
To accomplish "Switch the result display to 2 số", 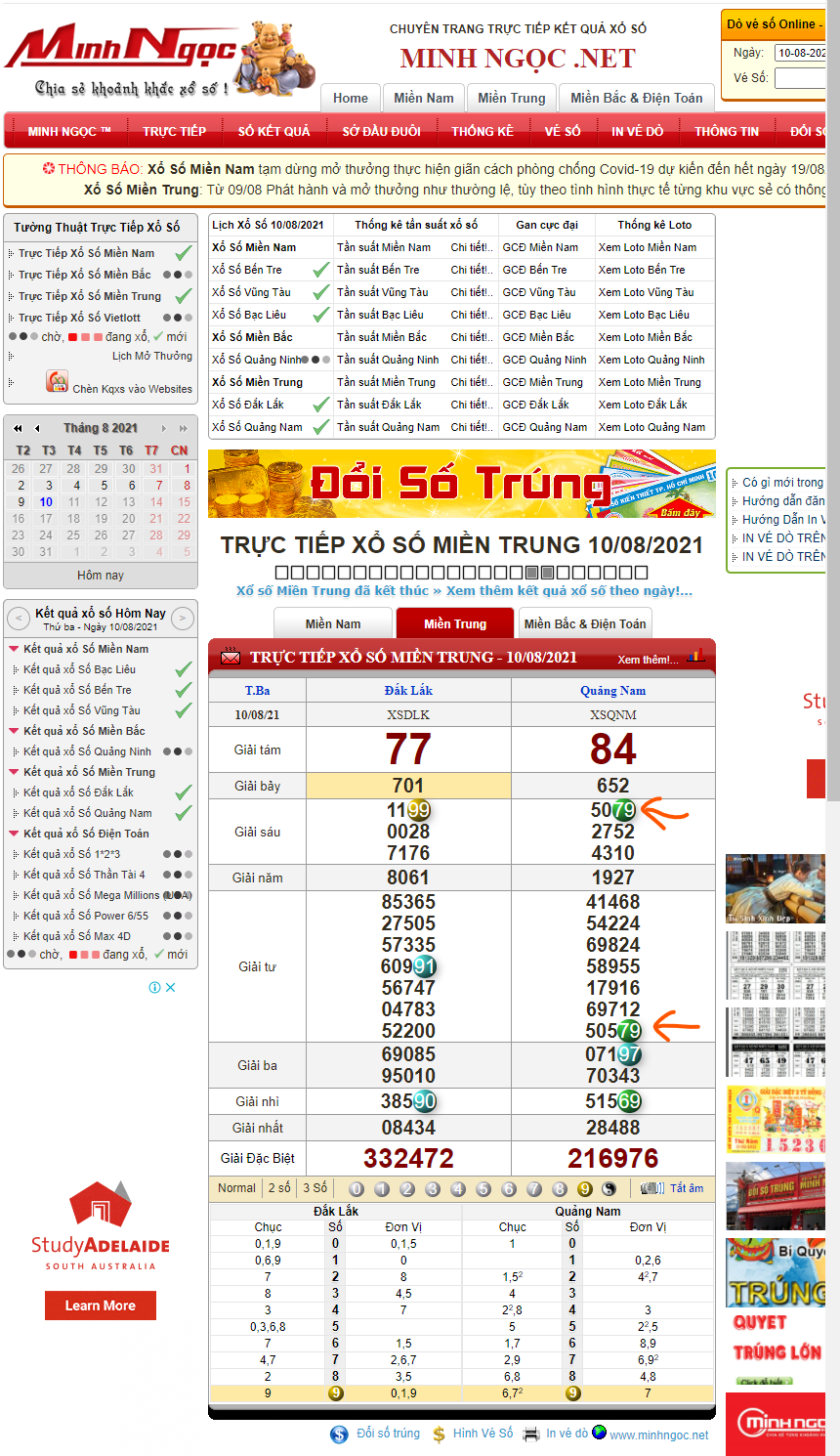I will 279,1188.
